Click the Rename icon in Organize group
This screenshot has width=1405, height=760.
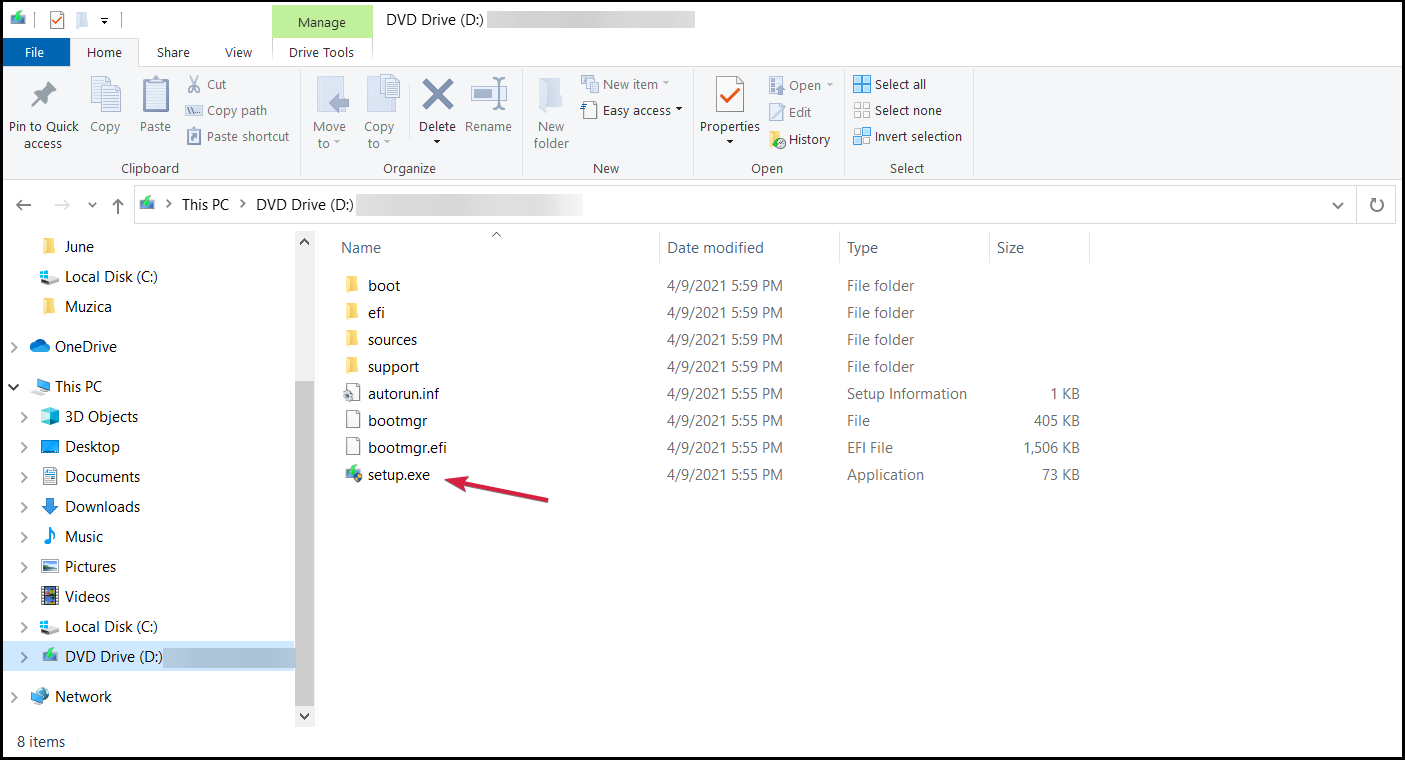488,97
